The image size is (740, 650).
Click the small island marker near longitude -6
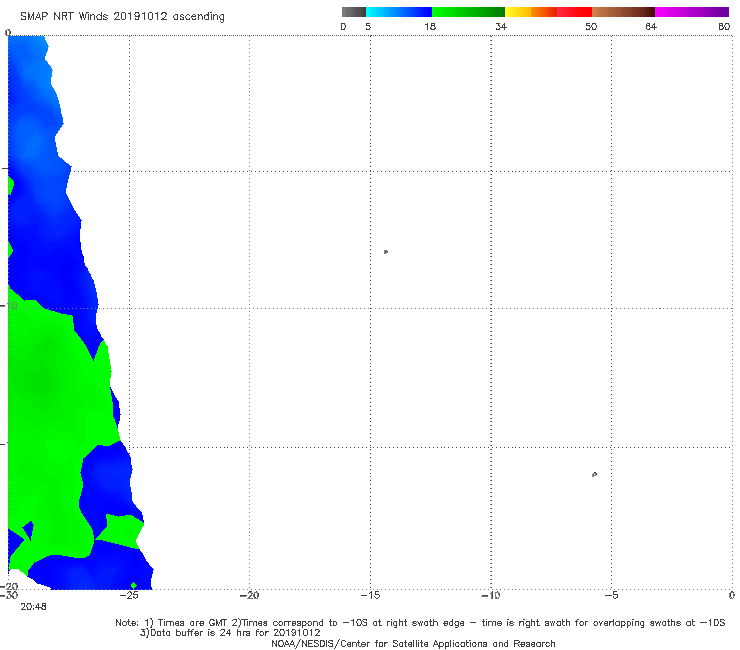[x=595, y=474]
